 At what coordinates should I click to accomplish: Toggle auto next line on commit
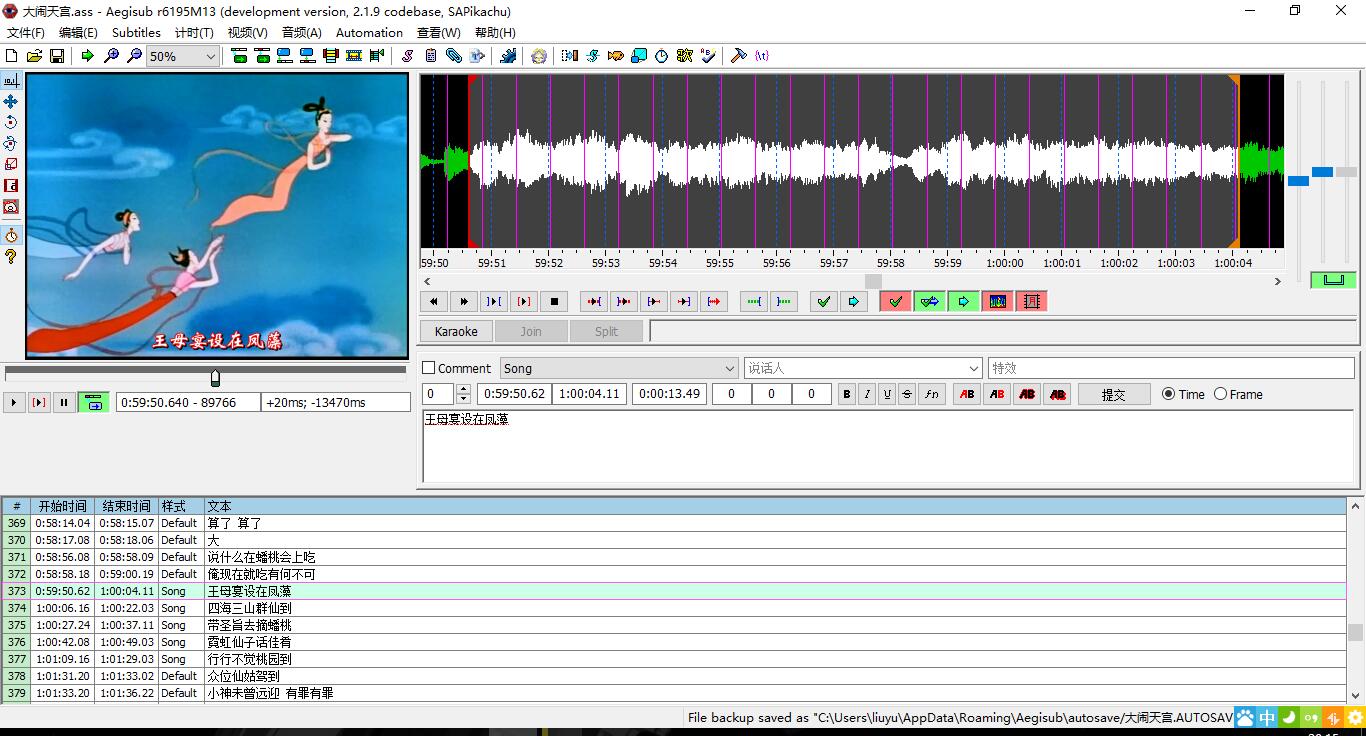[x=930, y=301]
